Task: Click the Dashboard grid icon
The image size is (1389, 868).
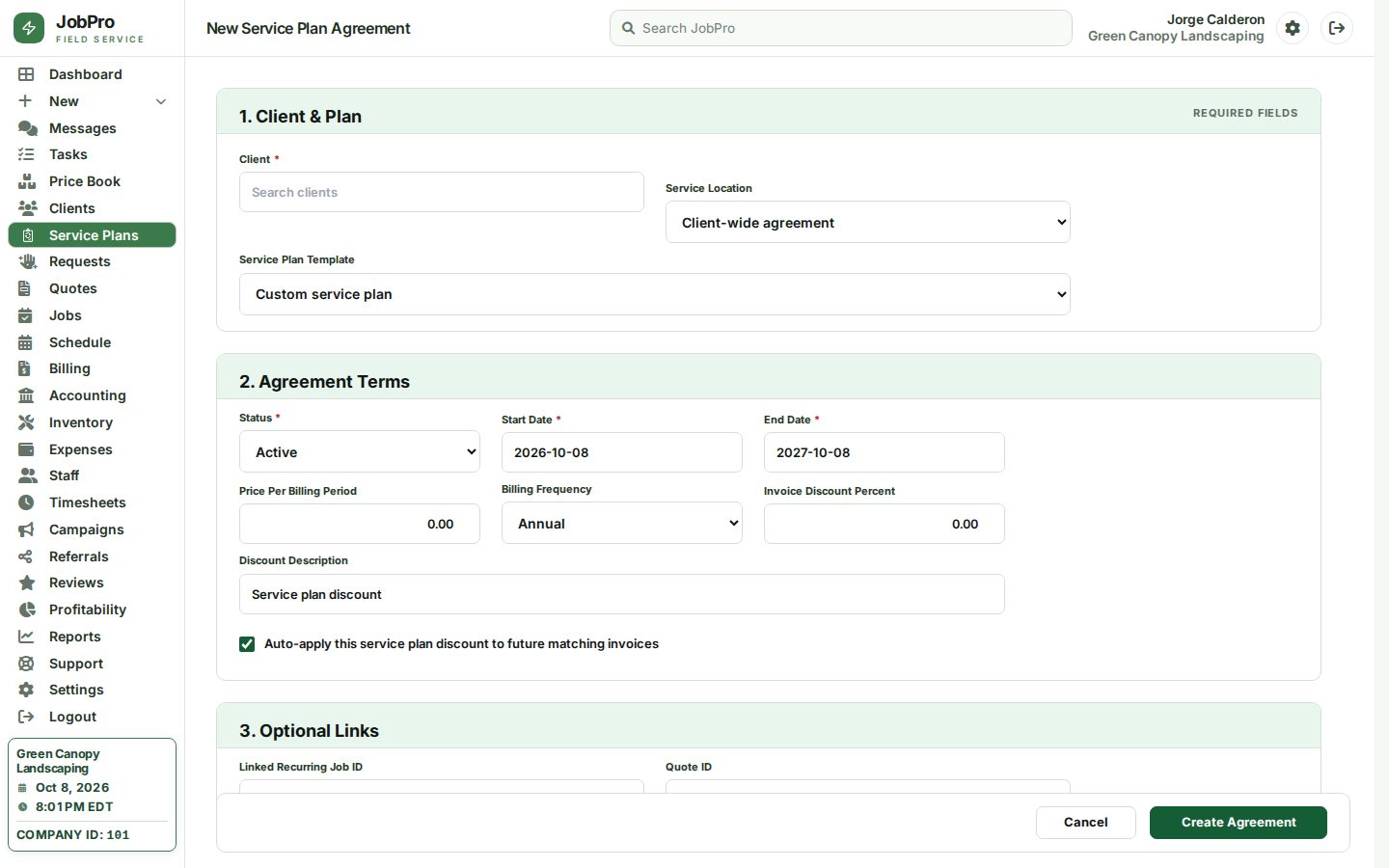Action: pyautogui.click(x=26, y=74)
